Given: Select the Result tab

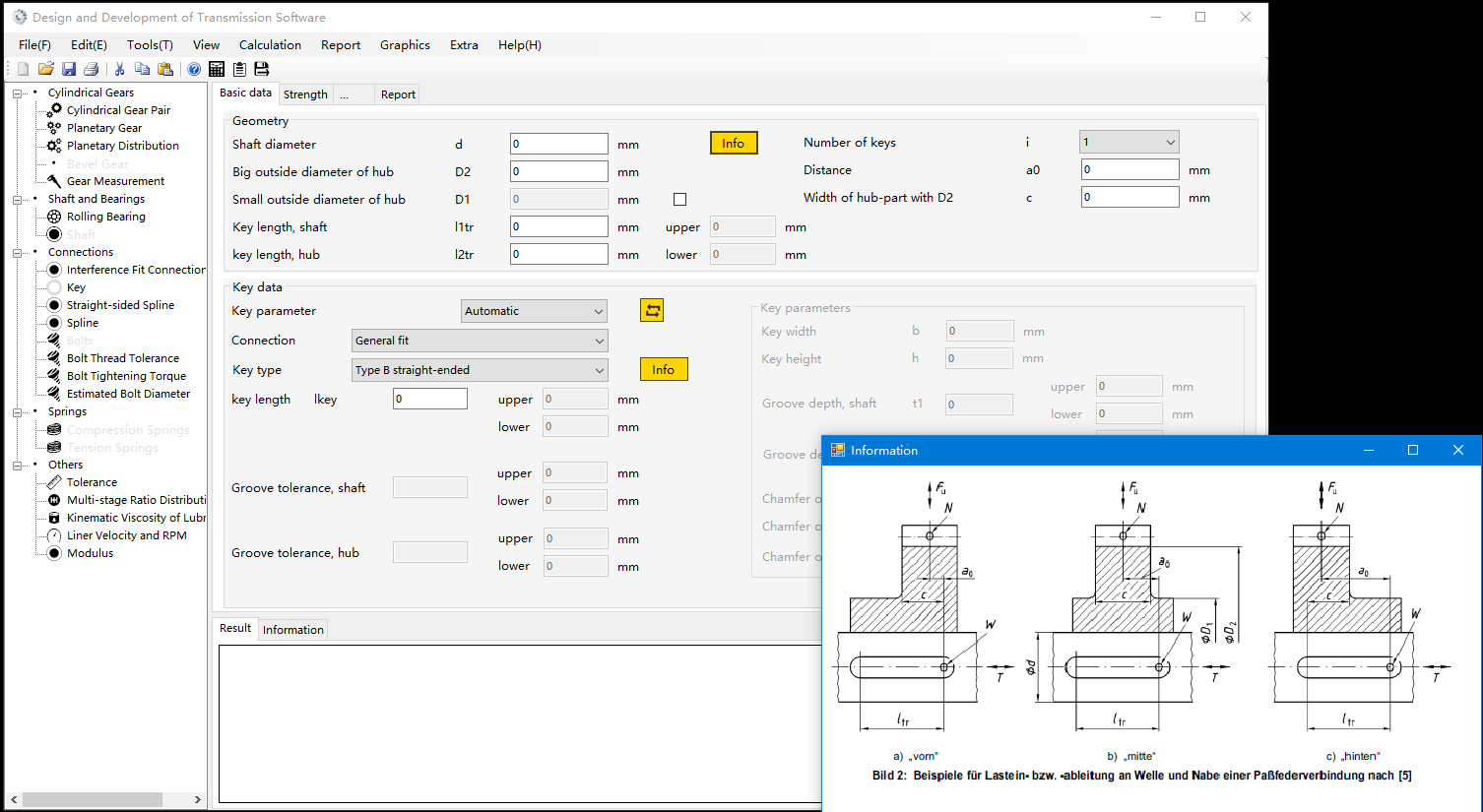Looking at the screenshot, I should [235, 628].
